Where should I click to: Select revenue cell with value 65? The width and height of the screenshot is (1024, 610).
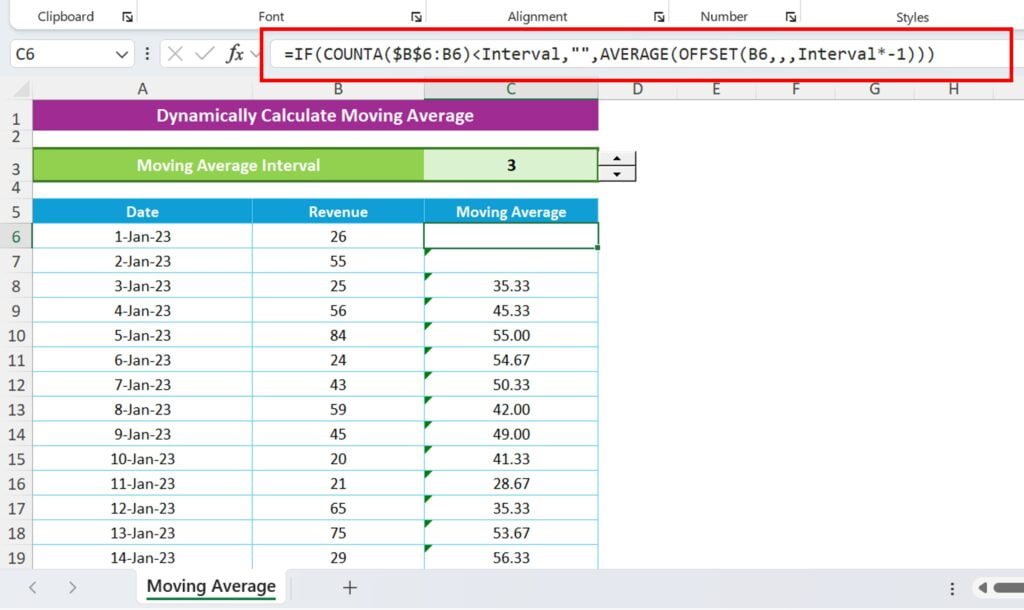(338, 509)
